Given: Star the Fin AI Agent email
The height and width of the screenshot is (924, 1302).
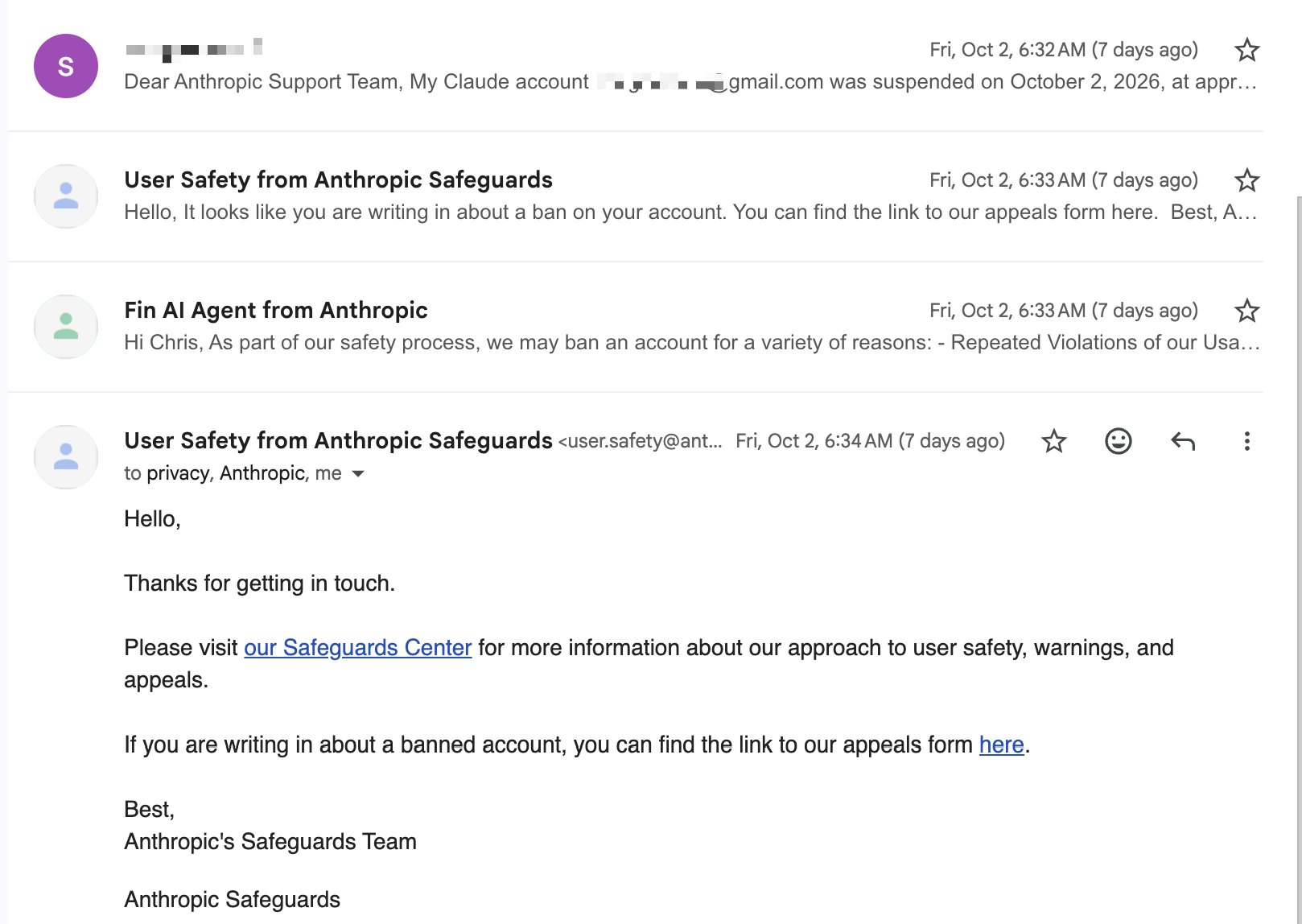Looking at the screenshot, I should tap(1246, 311).
